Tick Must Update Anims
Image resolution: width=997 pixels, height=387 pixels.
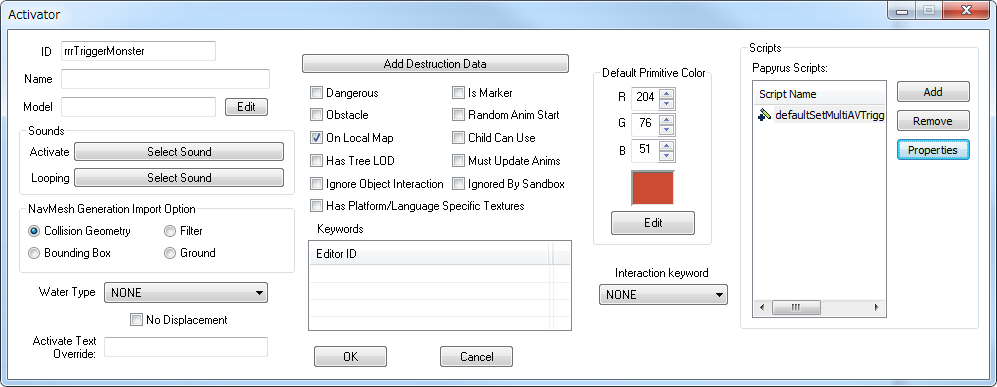[458, 161]
